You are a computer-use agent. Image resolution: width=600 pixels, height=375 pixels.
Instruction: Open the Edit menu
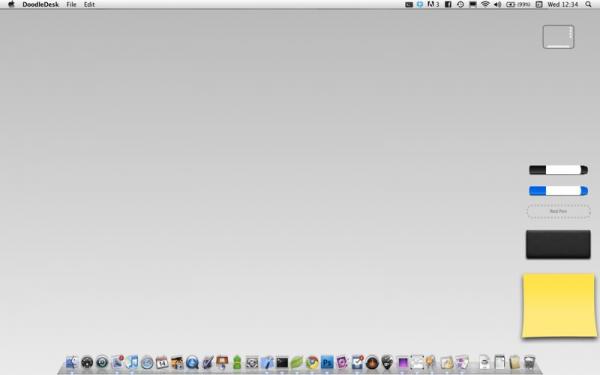[x=89, y=5]
